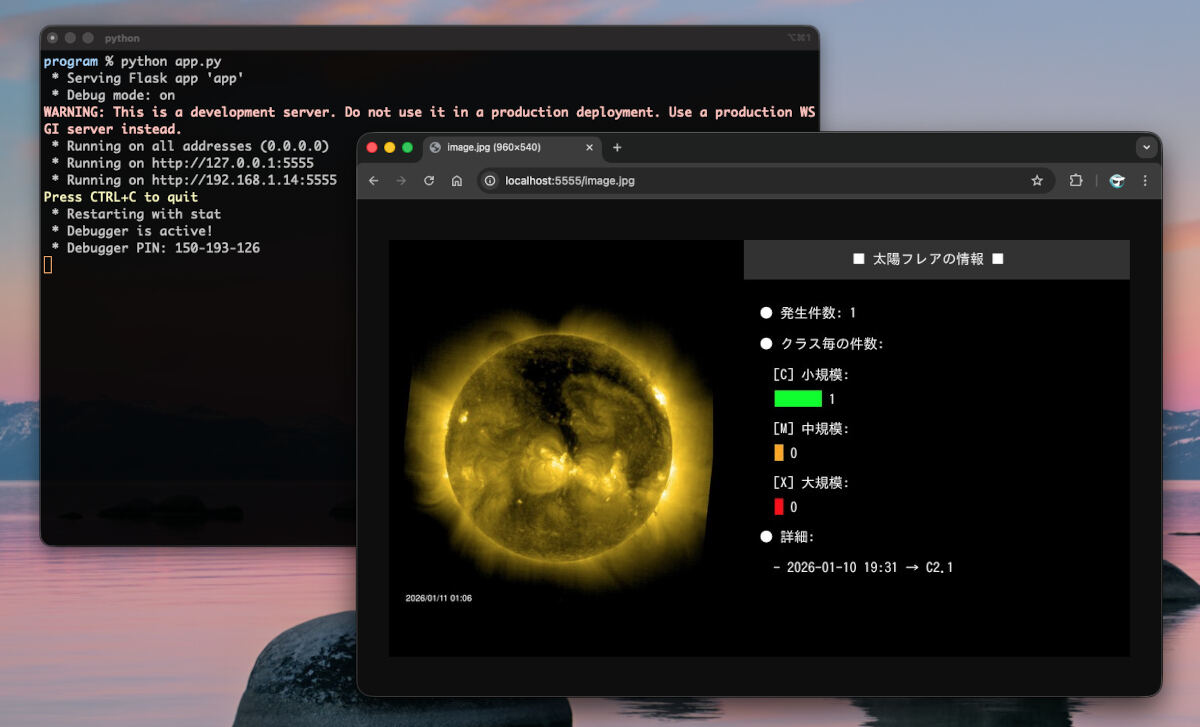Open site information for localhost:5555
1200x727 pixels.
click(489, 181)
